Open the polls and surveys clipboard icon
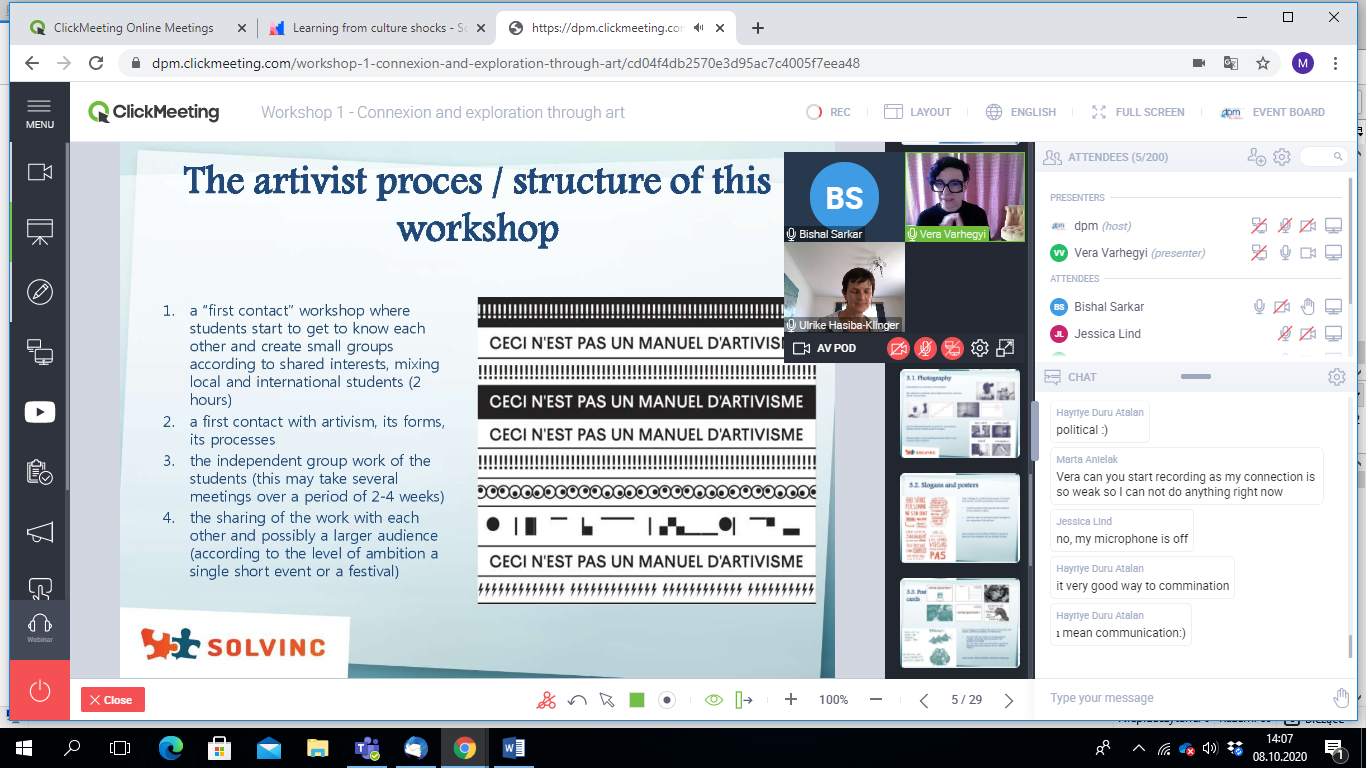Screen dimensions: 1366x768 coord(40,472)
